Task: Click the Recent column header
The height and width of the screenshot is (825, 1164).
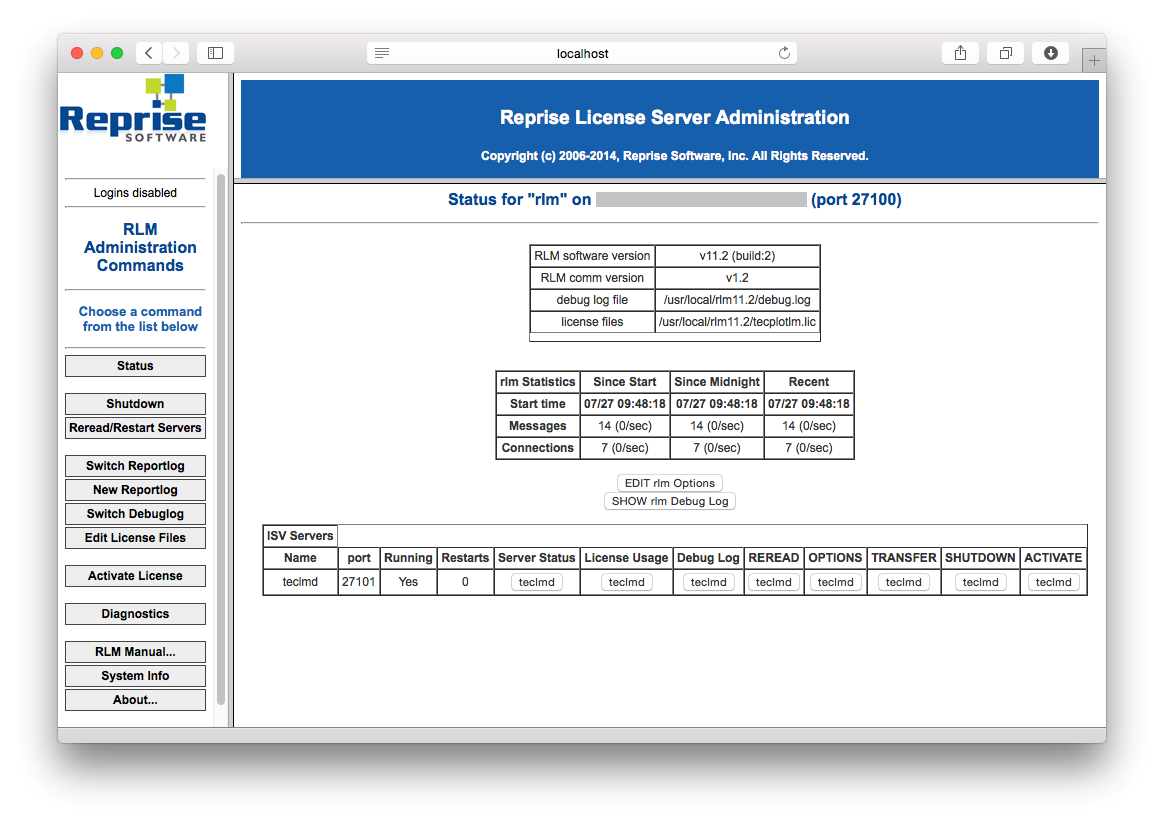Action: (809, 382)
